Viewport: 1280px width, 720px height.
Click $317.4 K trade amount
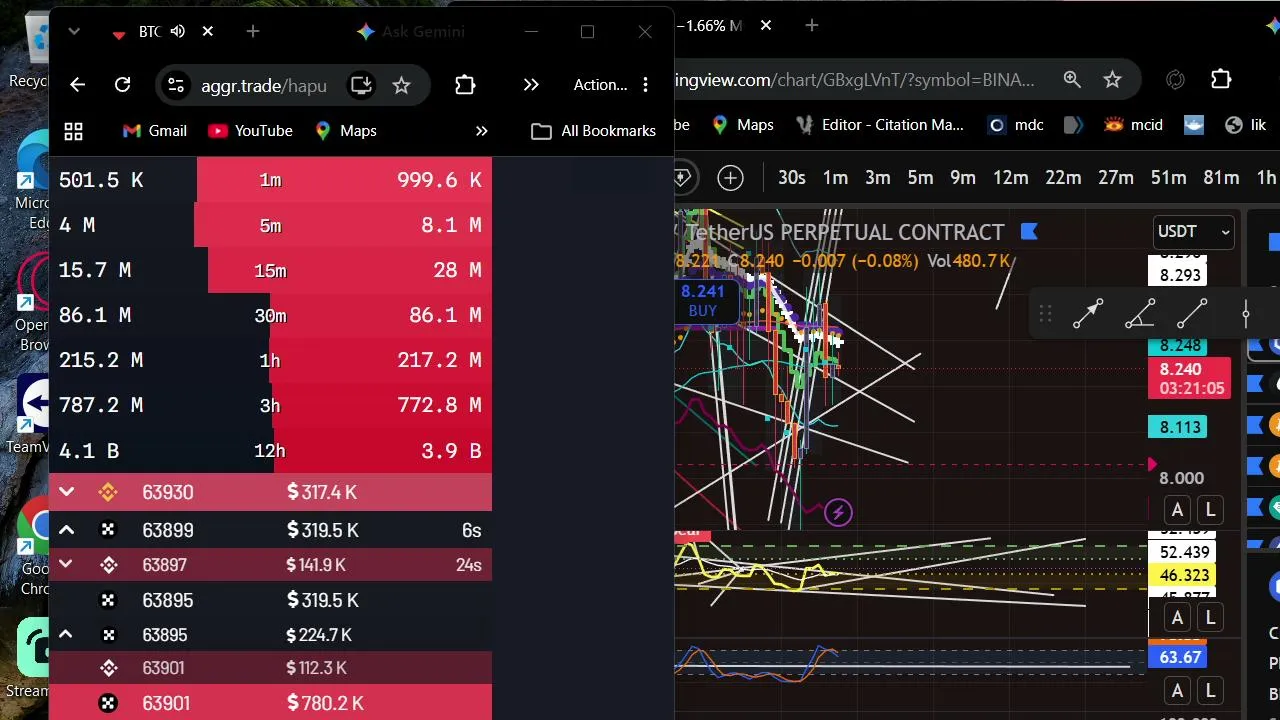pos(322,492)
